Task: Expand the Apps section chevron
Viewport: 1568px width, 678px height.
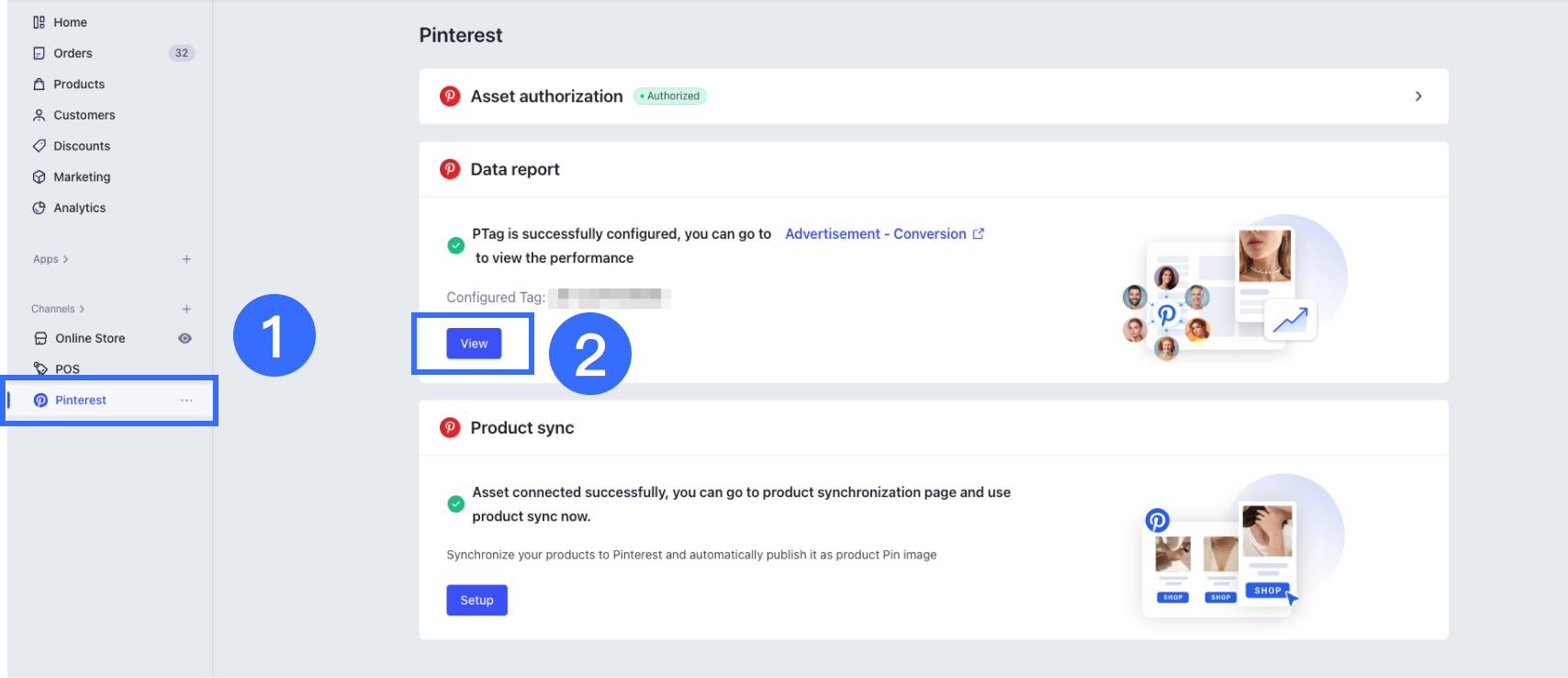Action: click(x=66, y=259)
